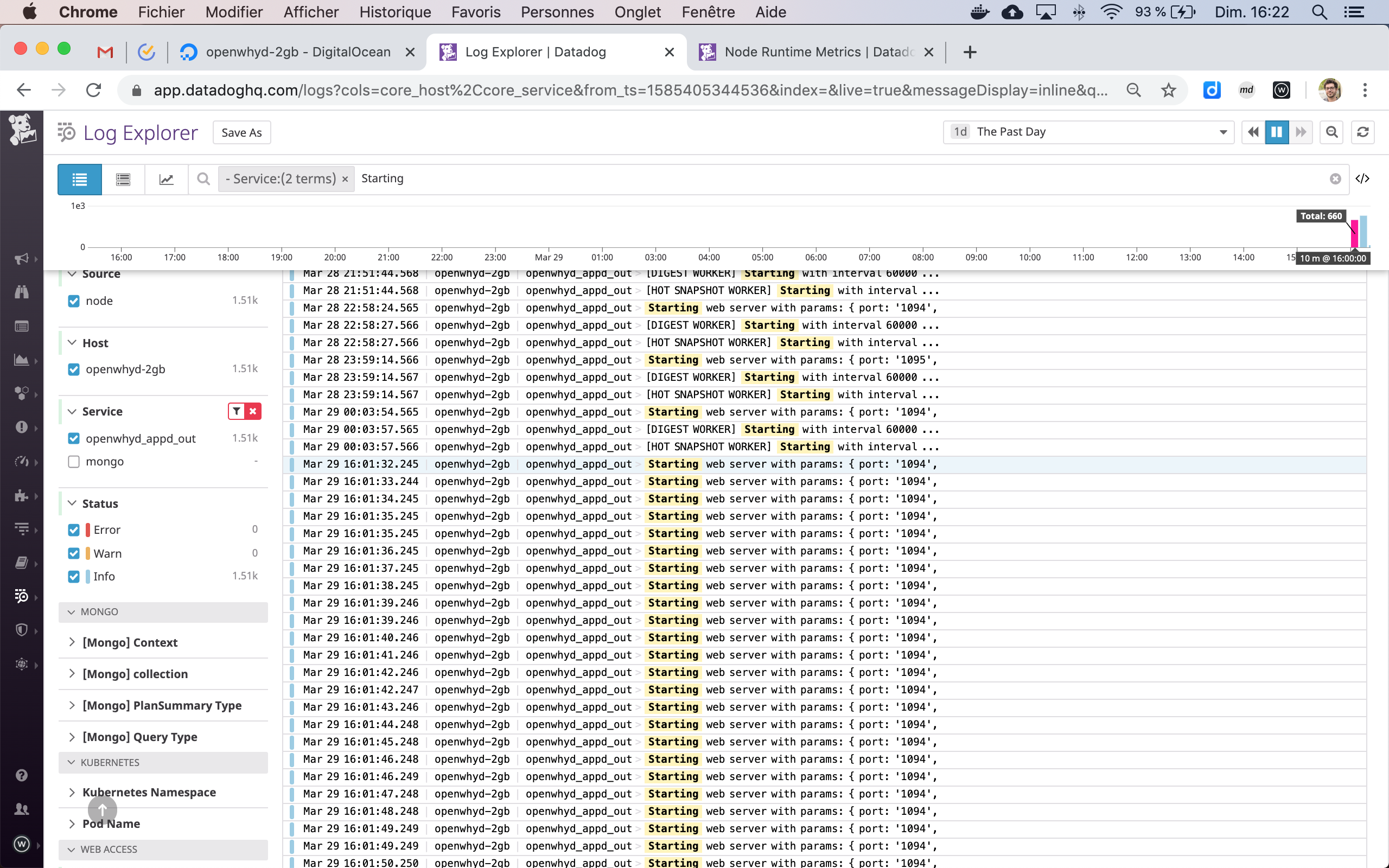Open the Metrics explorer sidebar icon
The image size is (1389, 868).
pos(21,360)
